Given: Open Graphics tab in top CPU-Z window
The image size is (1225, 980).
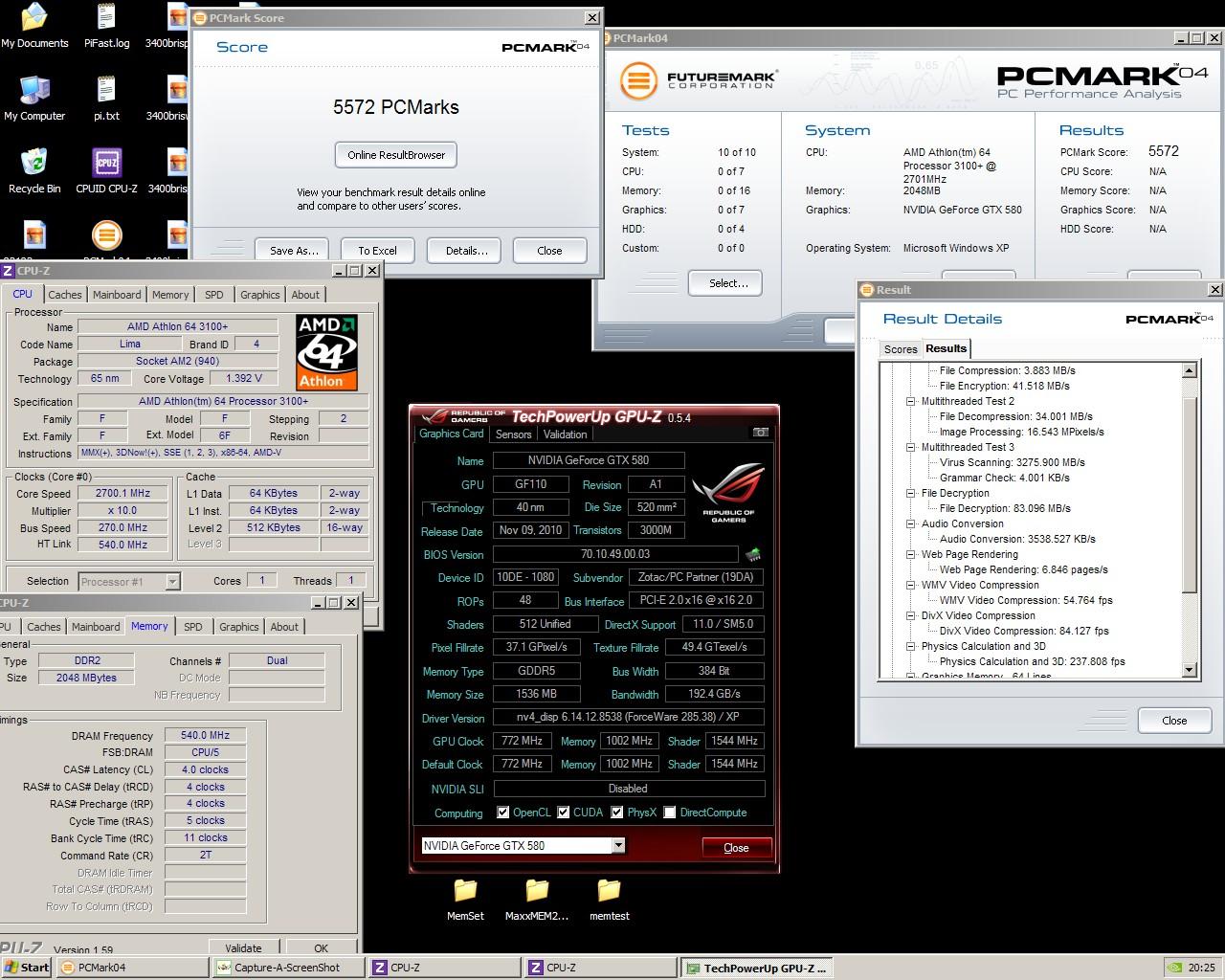Looking at the screenshot, I should pos(260,295).
